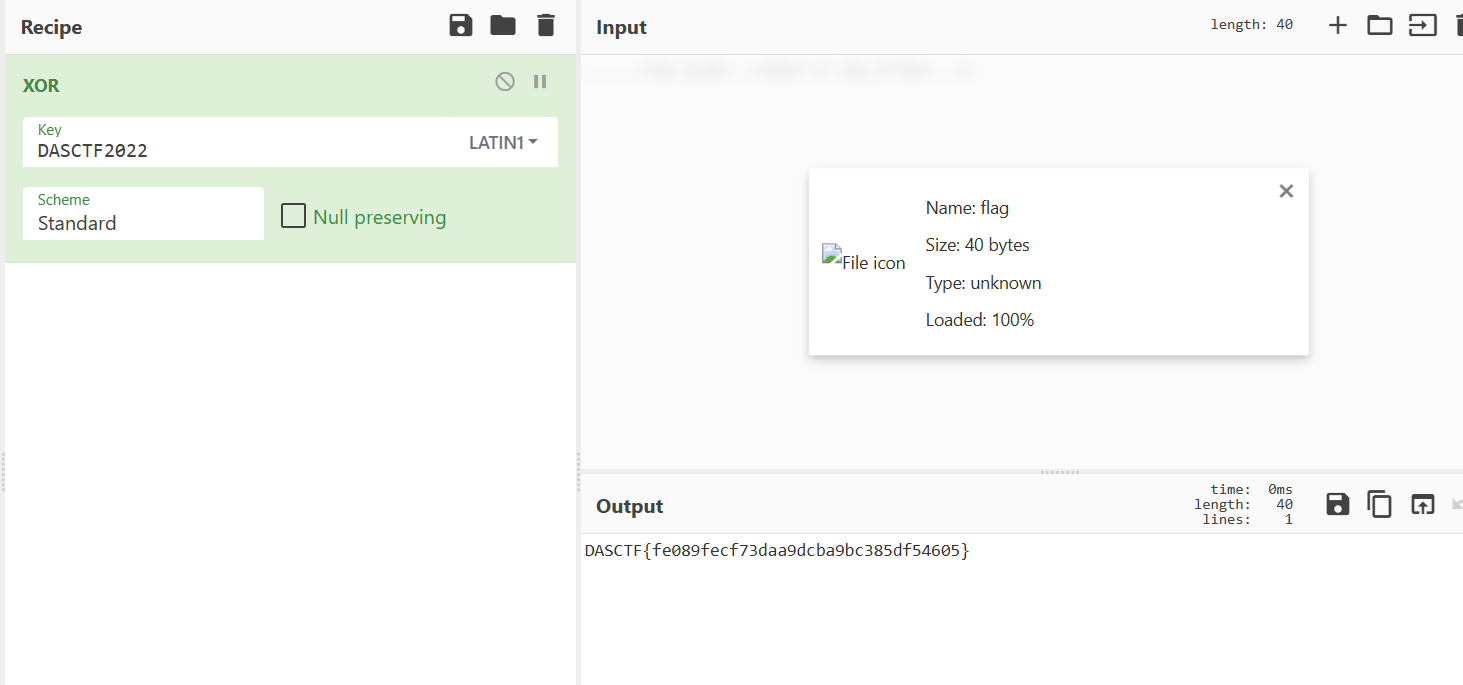
Task: Click the input length: 40 indicator
Action: coord(1252,24)
